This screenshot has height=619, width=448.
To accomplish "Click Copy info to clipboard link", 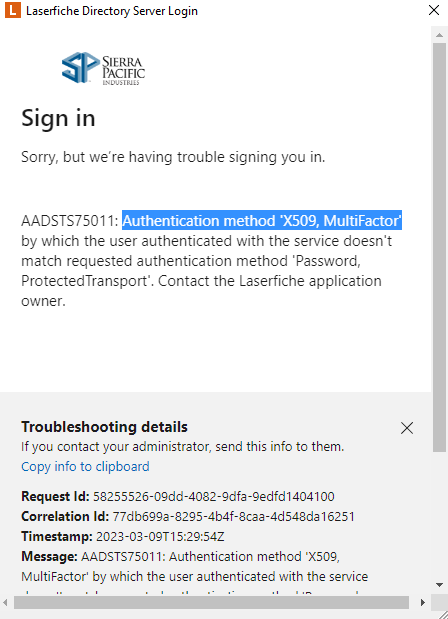I will [x=85, y=467].
